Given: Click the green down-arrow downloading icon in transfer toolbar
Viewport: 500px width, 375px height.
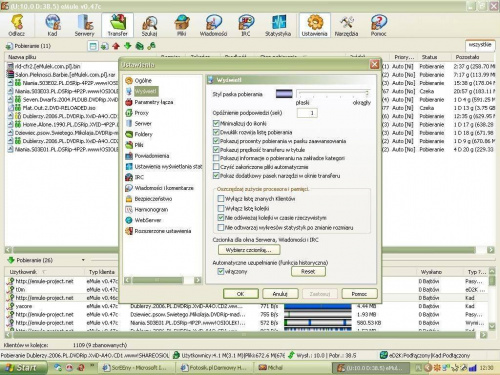Looking at the screenshot, I should point(128,46).
